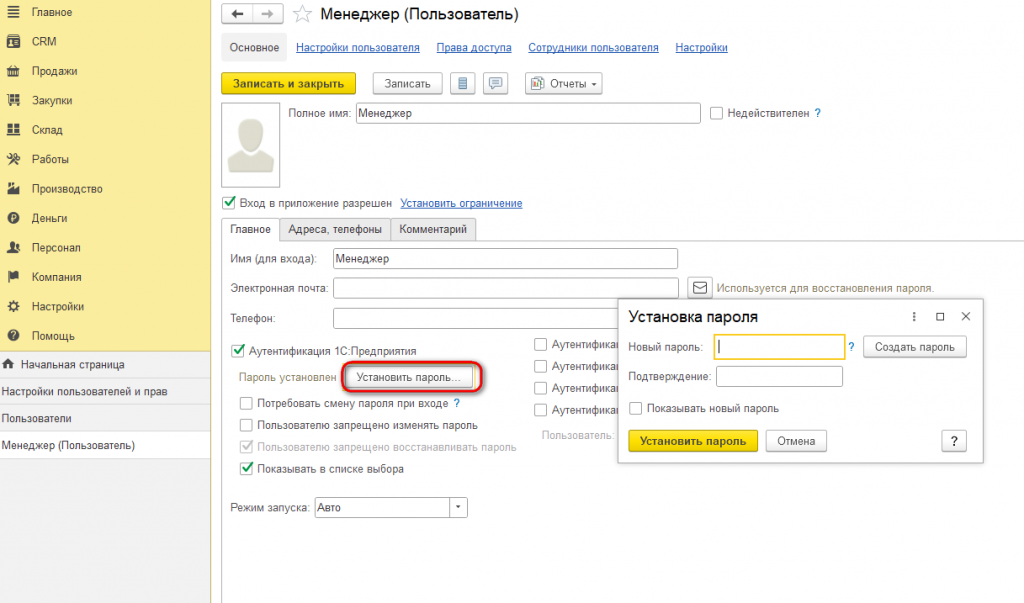Open the Режим запуска dropdown arrow
The image size is (1024, 603).
click(458, 507)
